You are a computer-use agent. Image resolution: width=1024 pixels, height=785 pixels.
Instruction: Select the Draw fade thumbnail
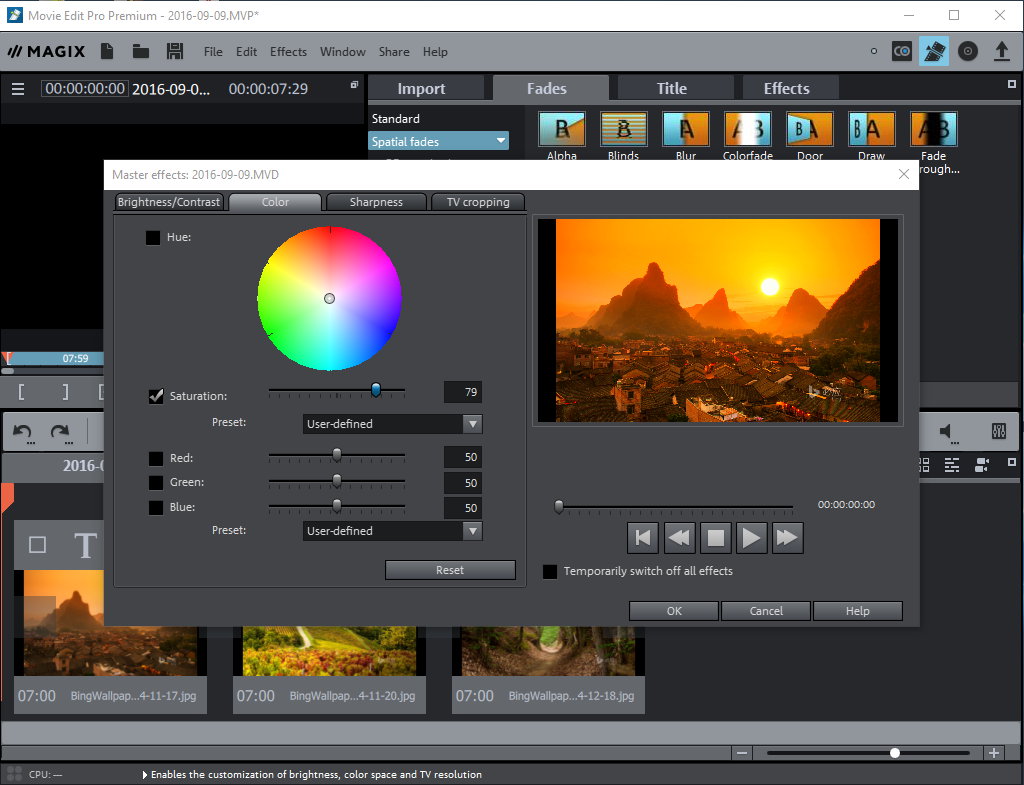(x=871, y=129)
